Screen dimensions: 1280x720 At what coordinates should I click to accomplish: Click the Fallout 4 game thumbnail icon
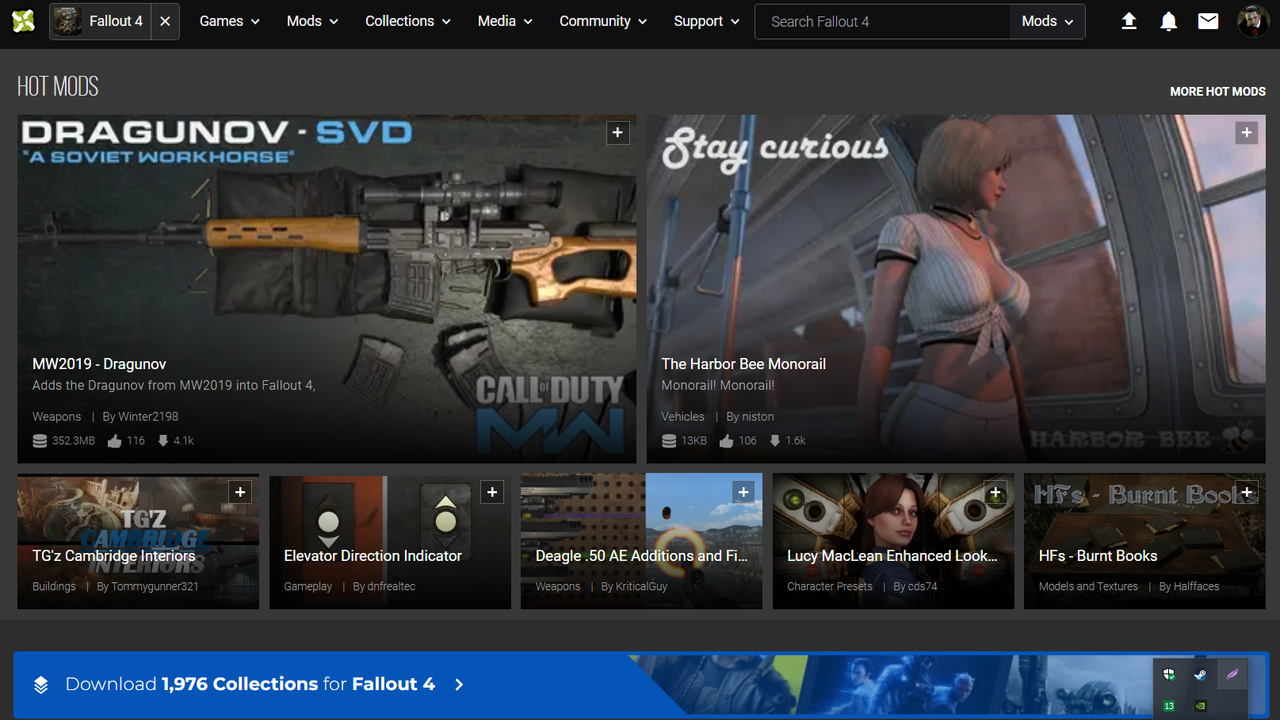click(x=68, y=20)
